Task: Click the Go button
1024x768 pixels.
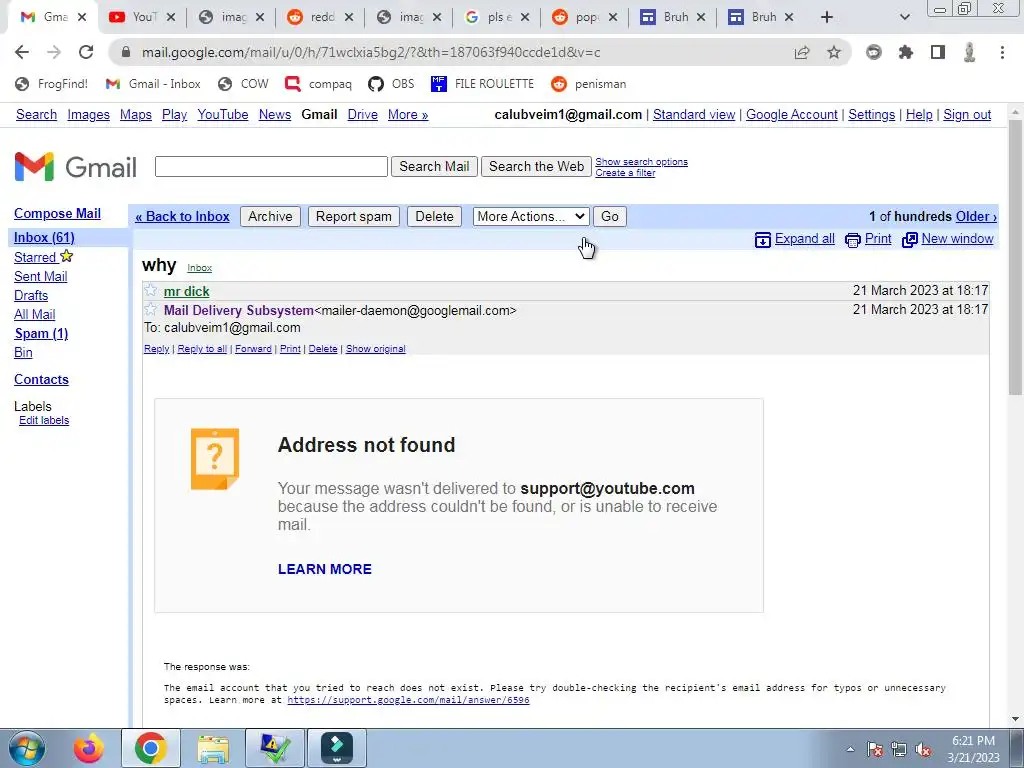Action: (610, 216)
